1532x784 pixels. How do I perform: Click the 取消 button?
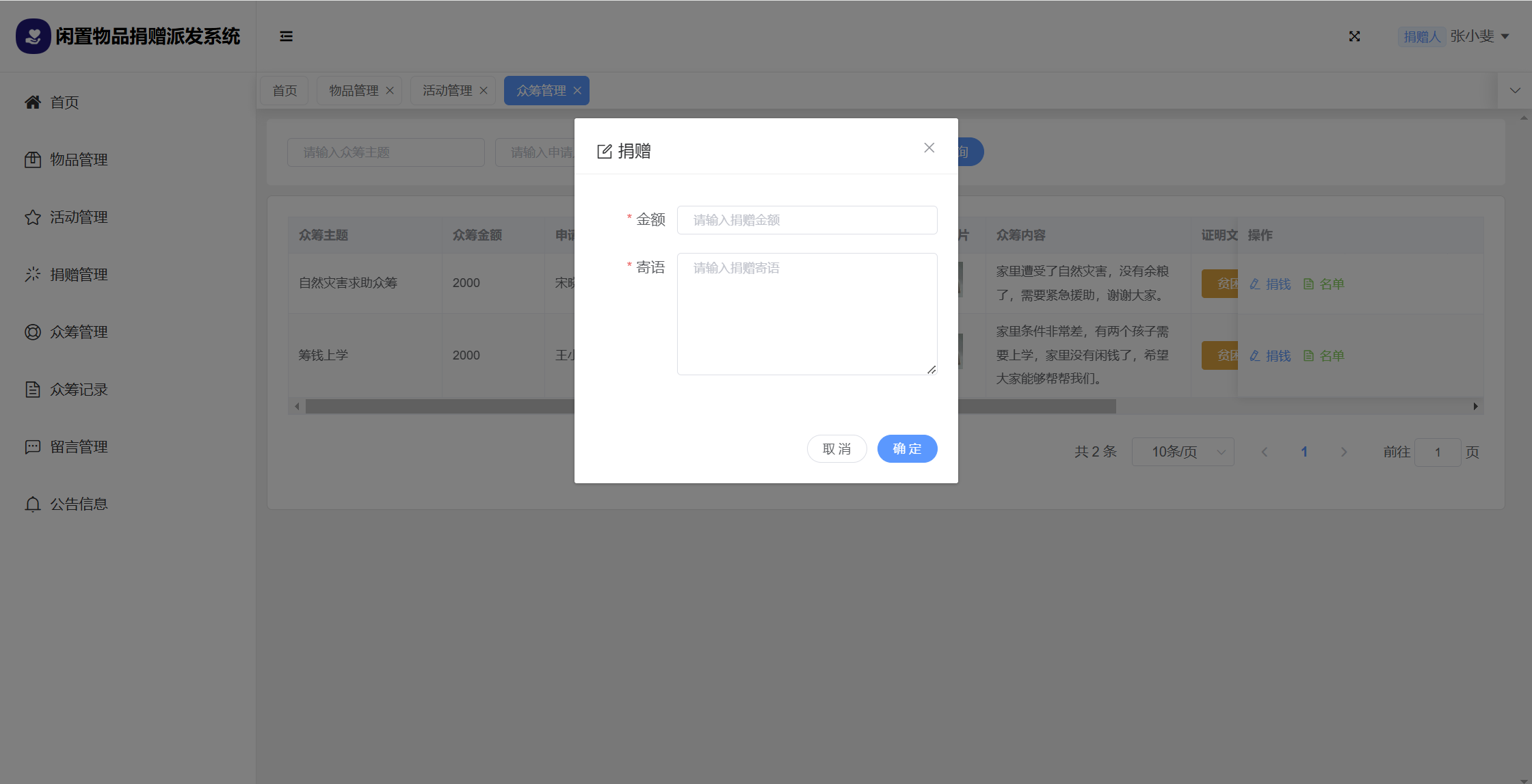click(x=836, y=448)
